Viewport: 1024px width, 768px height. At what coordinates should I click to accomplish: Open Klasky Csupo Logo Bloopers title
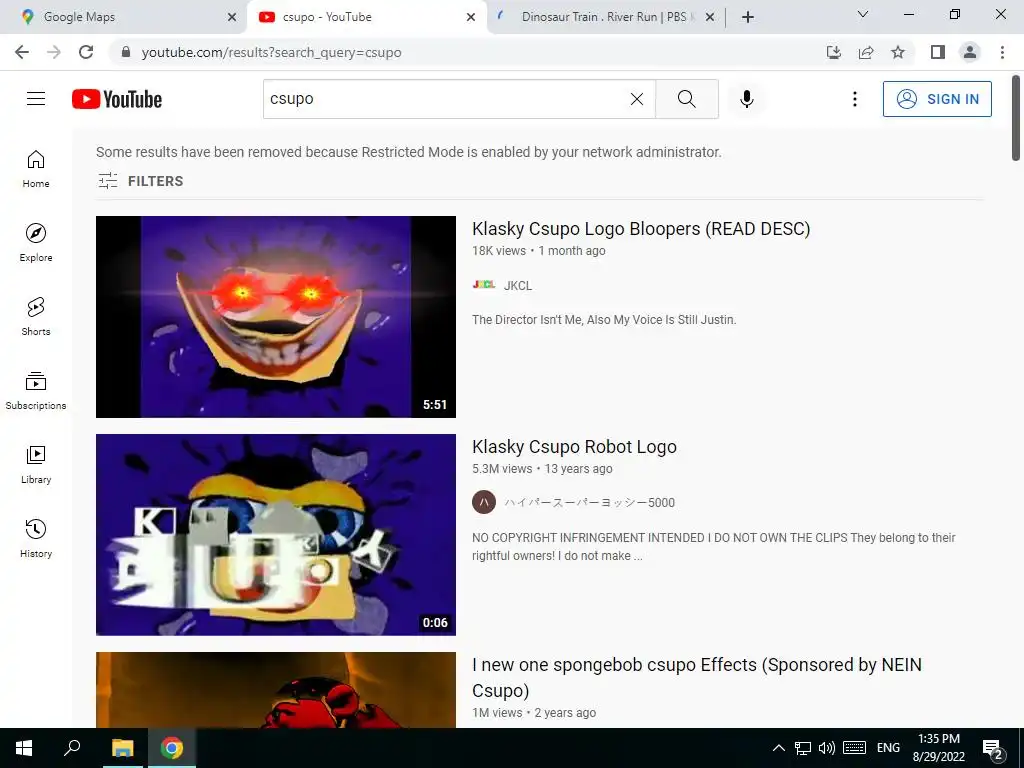[x=641, y=229]
